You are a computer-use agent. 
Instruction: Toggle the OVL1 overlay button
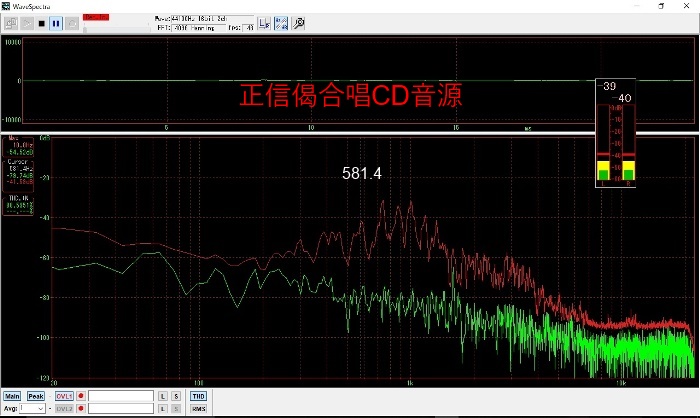tap(64, 396)
